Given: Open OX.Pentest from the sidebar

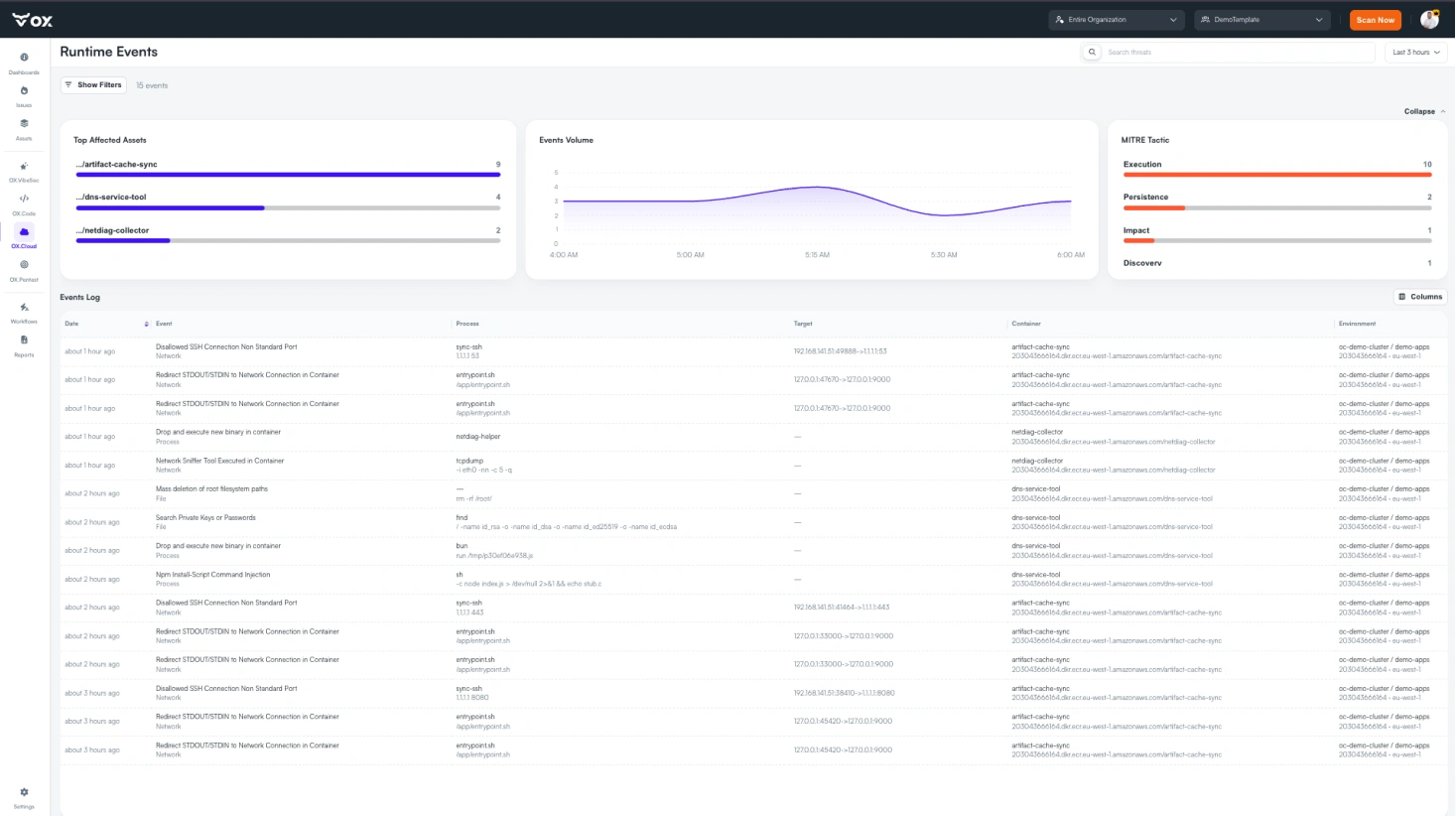Looking at the screenshot, I should (x=24, y=270).
